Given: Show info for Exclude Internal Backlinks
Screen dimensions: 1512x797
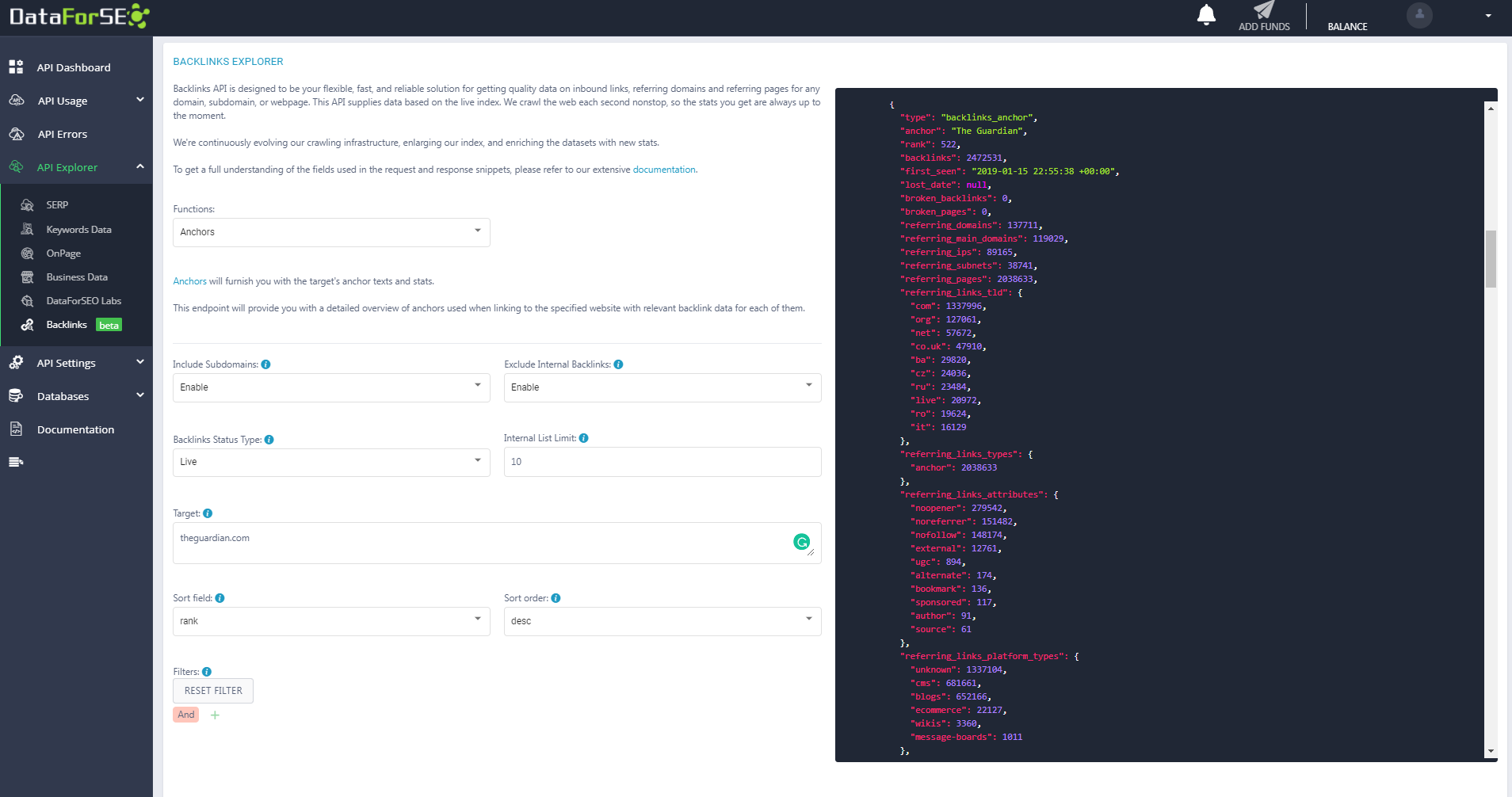Looking at the screenshot, I should coord(618,364).
